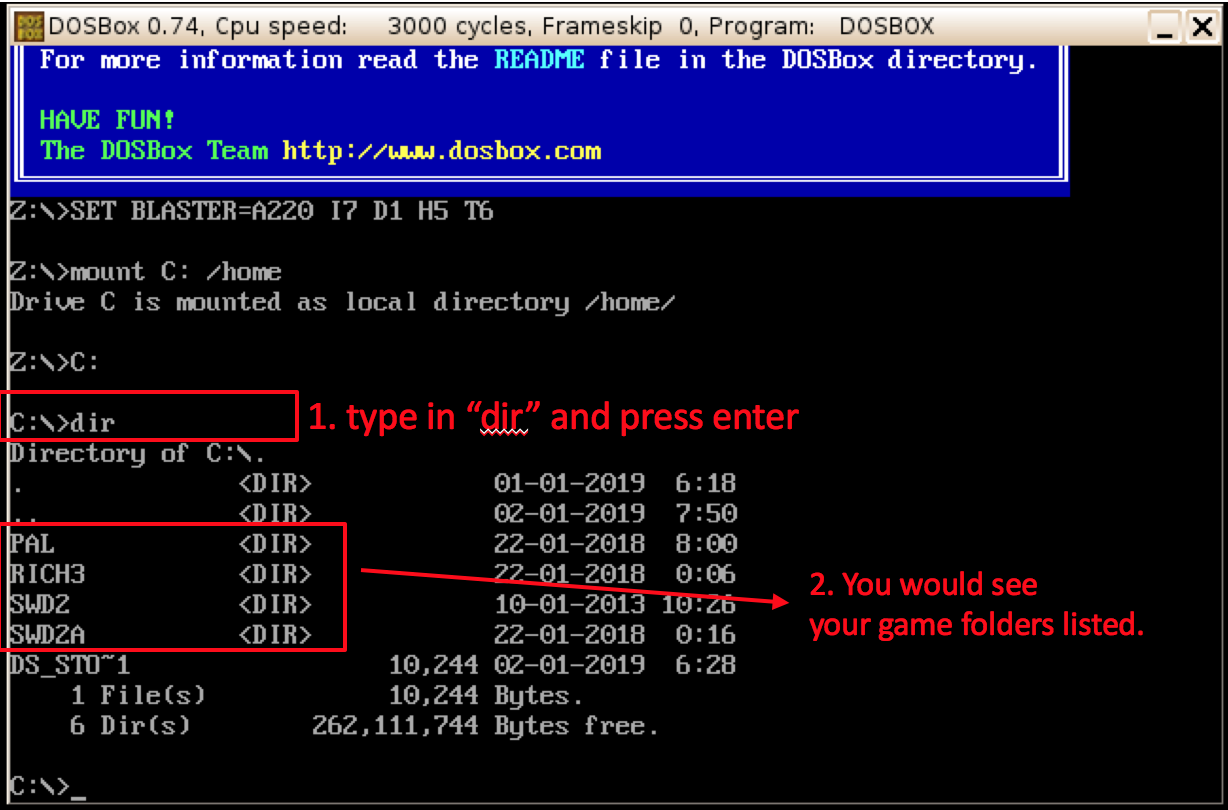1228x810 pixels.
Task: Click the 'Directory of C:\.' line
Action: (138, 453)
